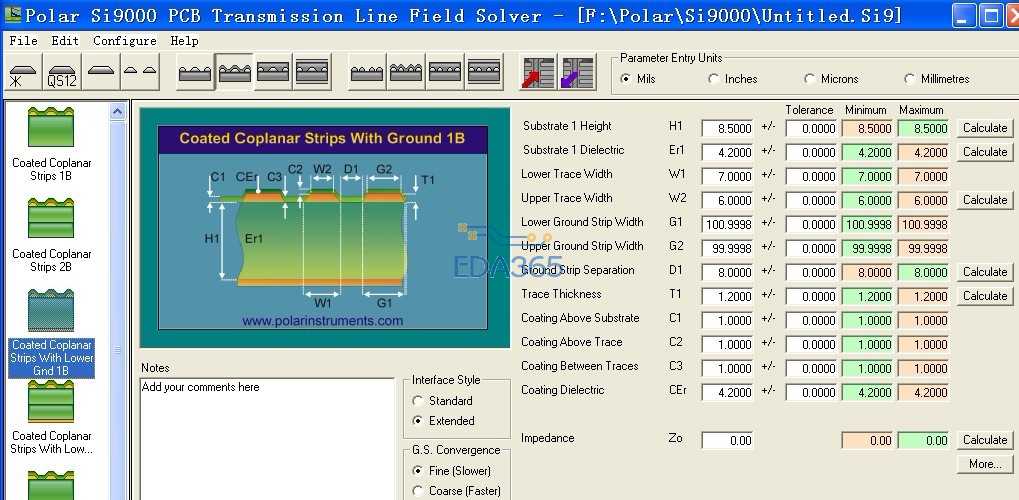The width and height of the screenshot is (1019, 500).
Task: Click the H1 tolerance field
Action: coord(811,129)
